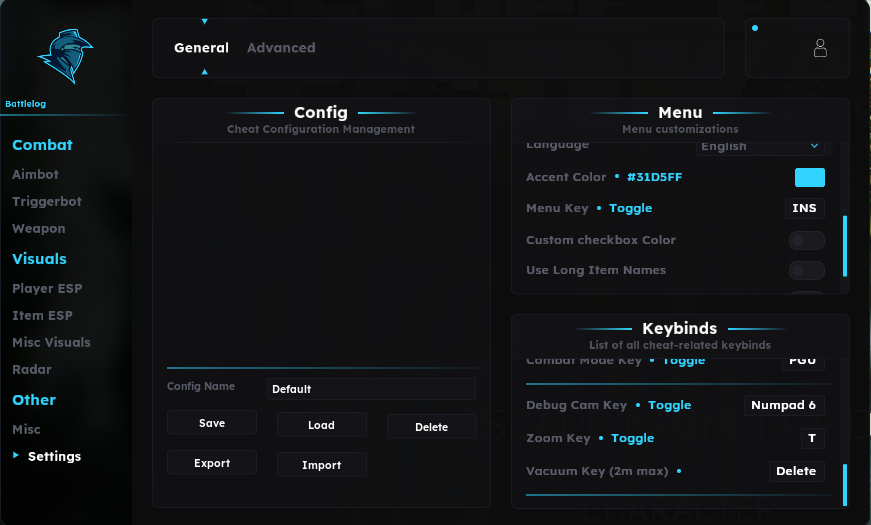The width and height of the screenshot is (871, 525).
Task: Click the dot next to Accent Color
Action: tap(617, 177)
